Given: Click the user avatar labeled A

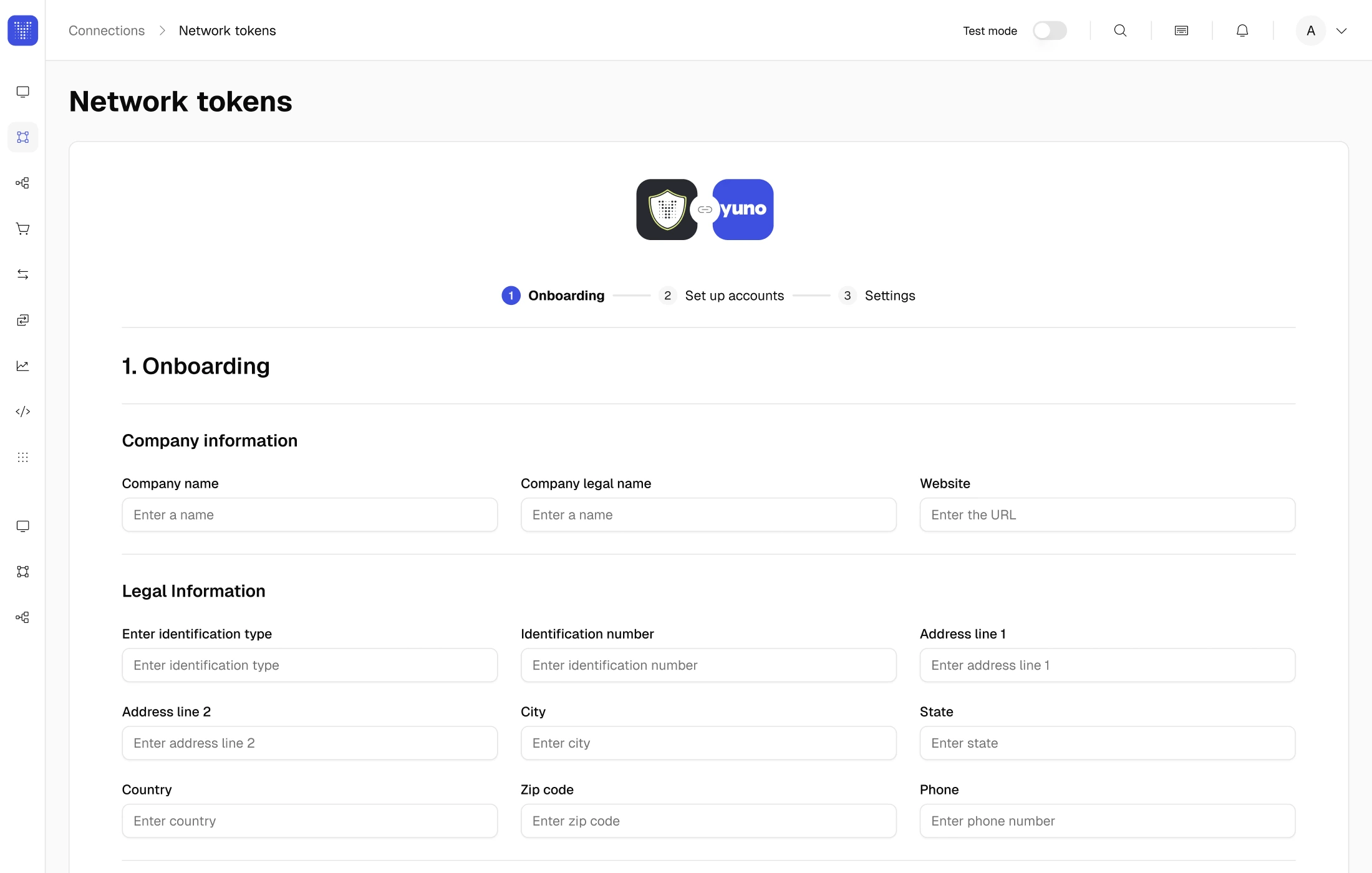Looking at the screenshot, I should [x=1311, y=31].
